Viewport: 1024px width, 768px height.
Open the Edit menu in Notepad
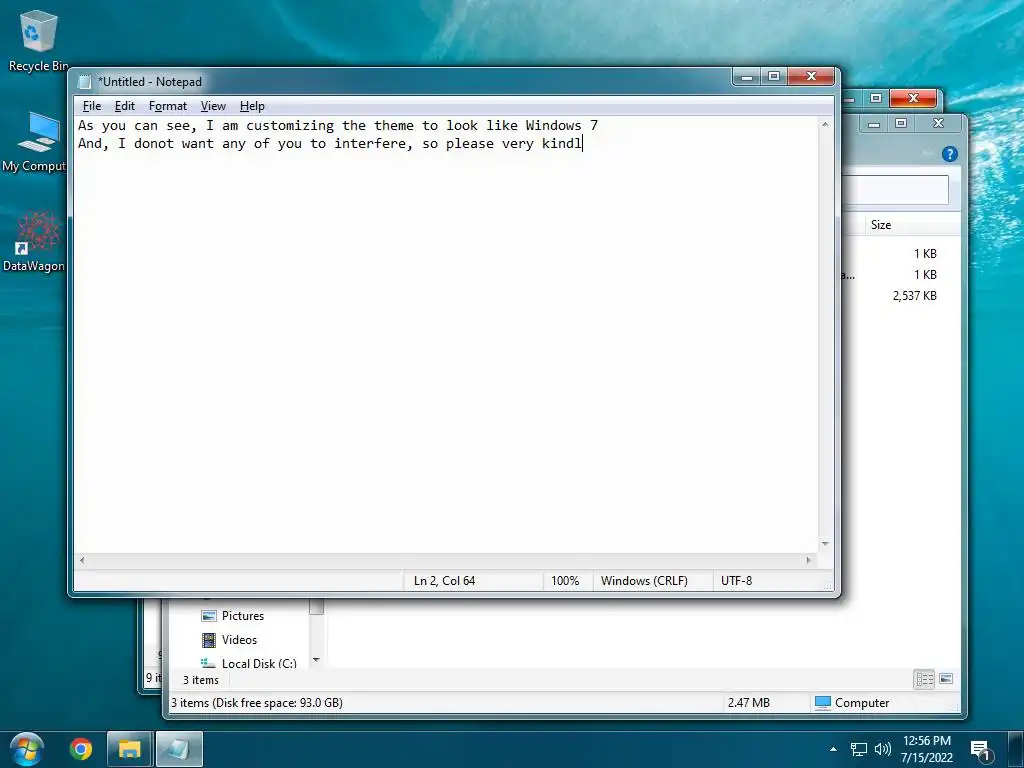[x=124, y=106]
